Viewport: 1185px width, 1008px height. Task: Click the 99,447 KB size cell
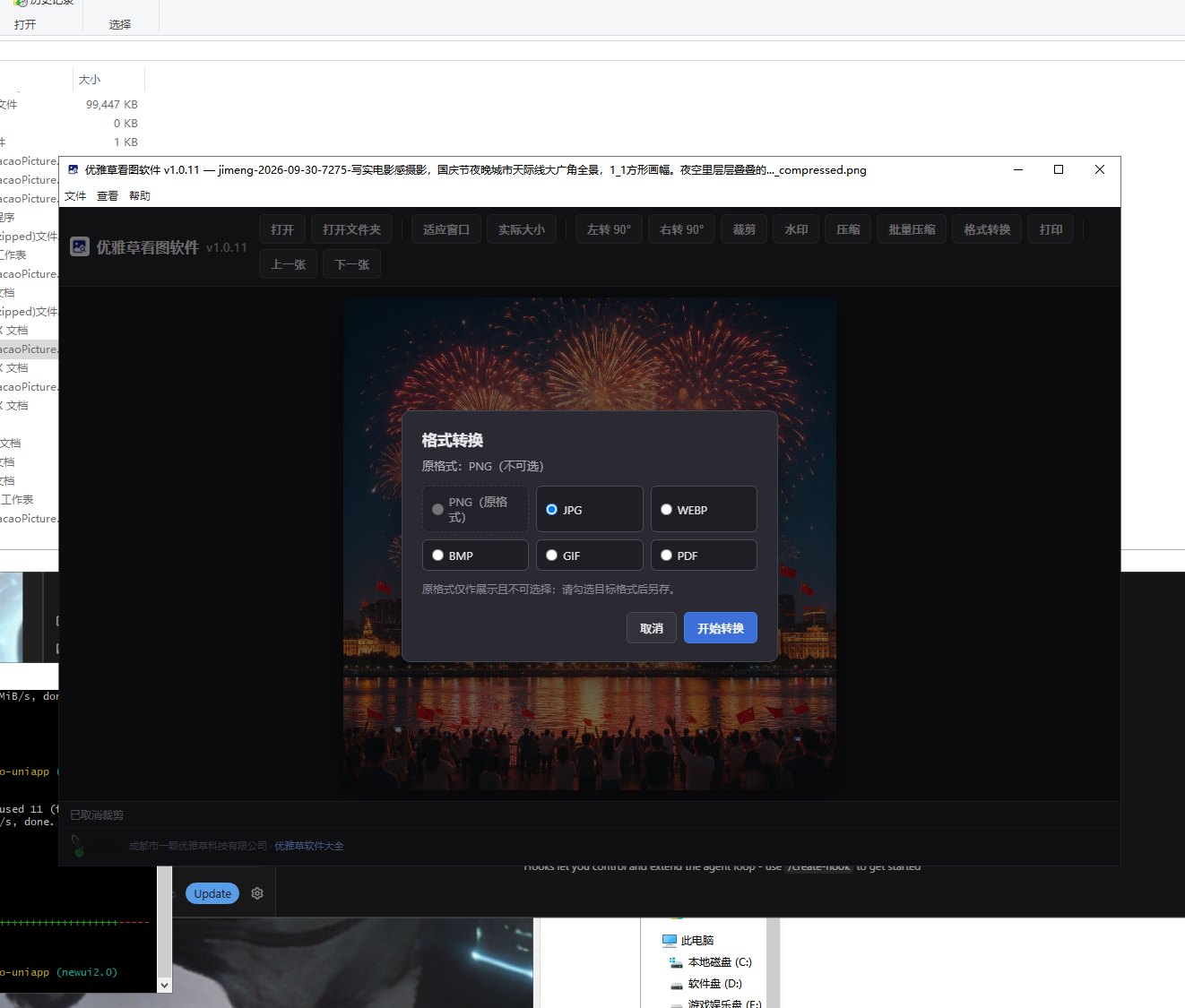click(112, 105)
